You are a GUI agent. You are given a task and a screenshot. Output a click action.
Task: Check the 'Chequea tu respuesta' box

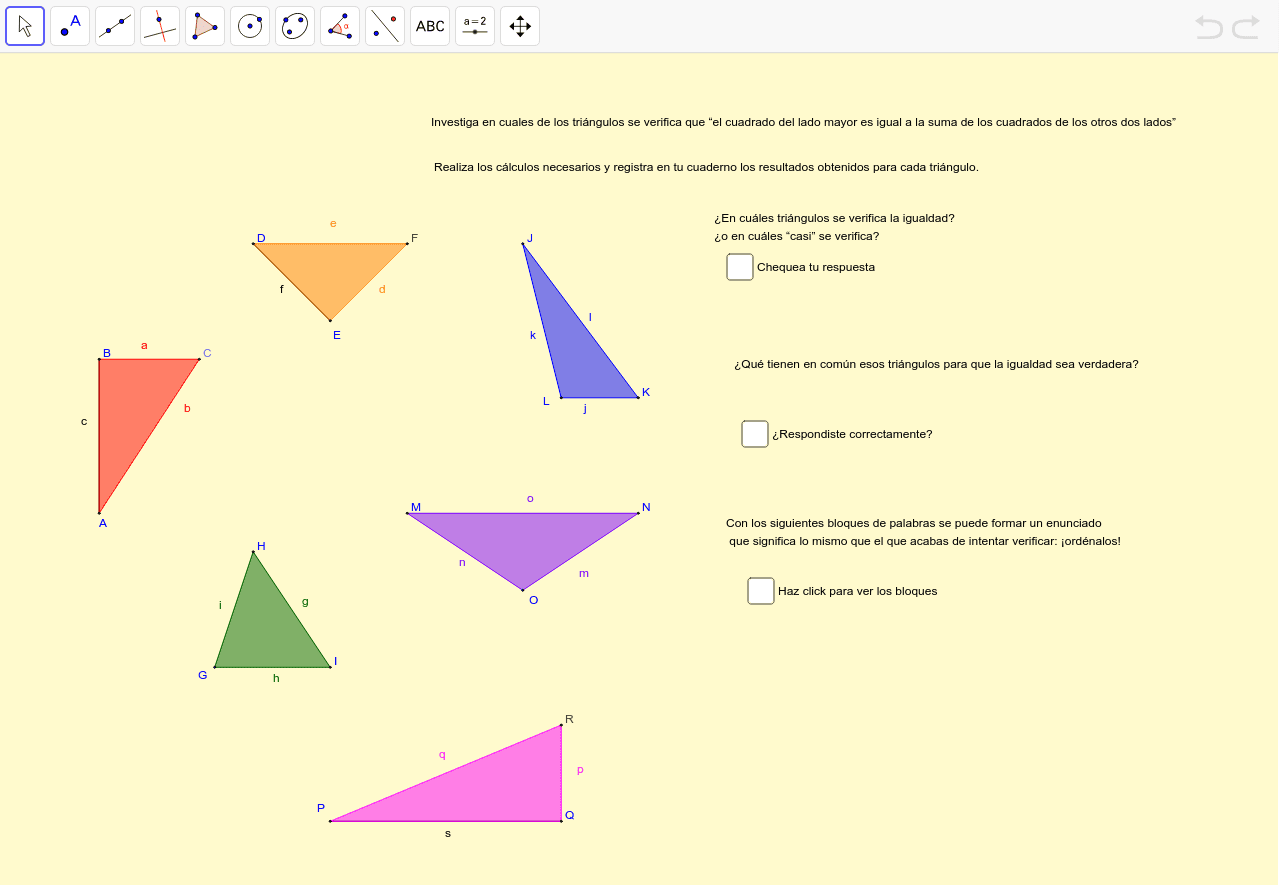click(x=740, y=267)
